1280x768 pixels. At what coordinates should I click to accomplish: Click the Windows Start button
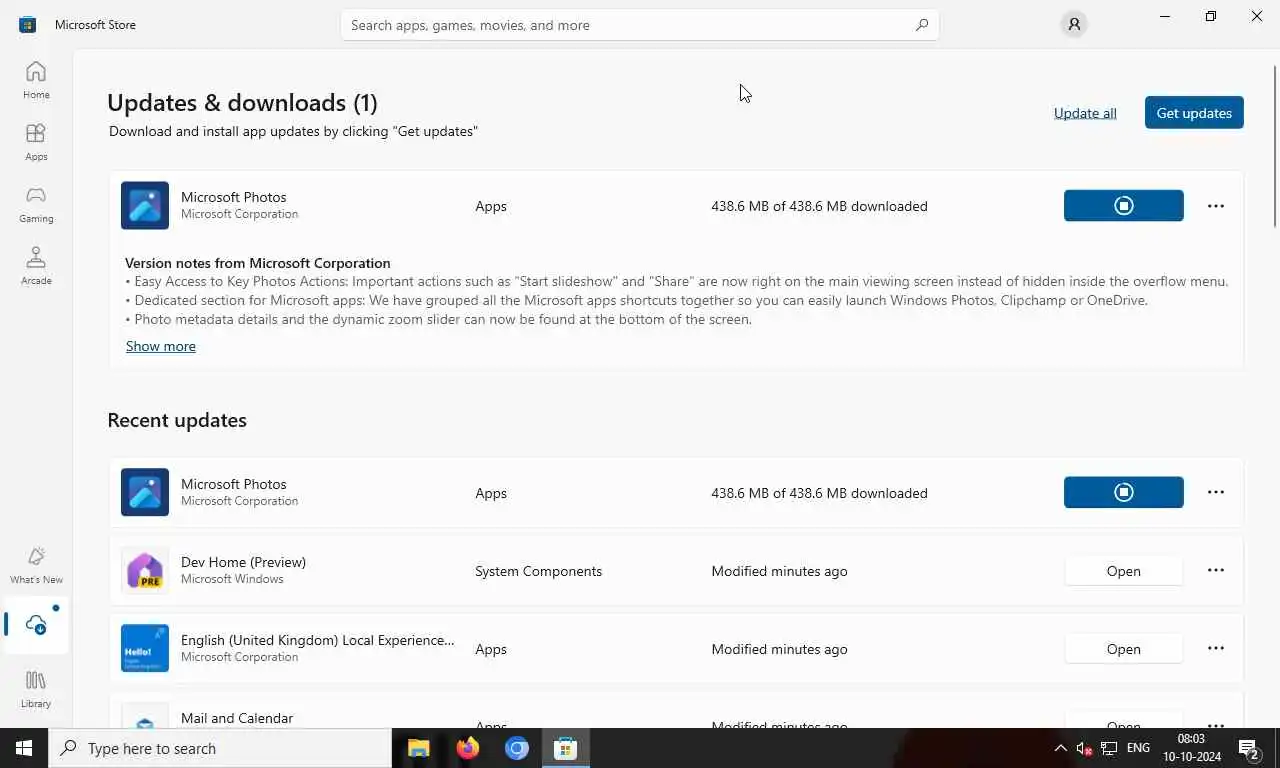[24, 748]
